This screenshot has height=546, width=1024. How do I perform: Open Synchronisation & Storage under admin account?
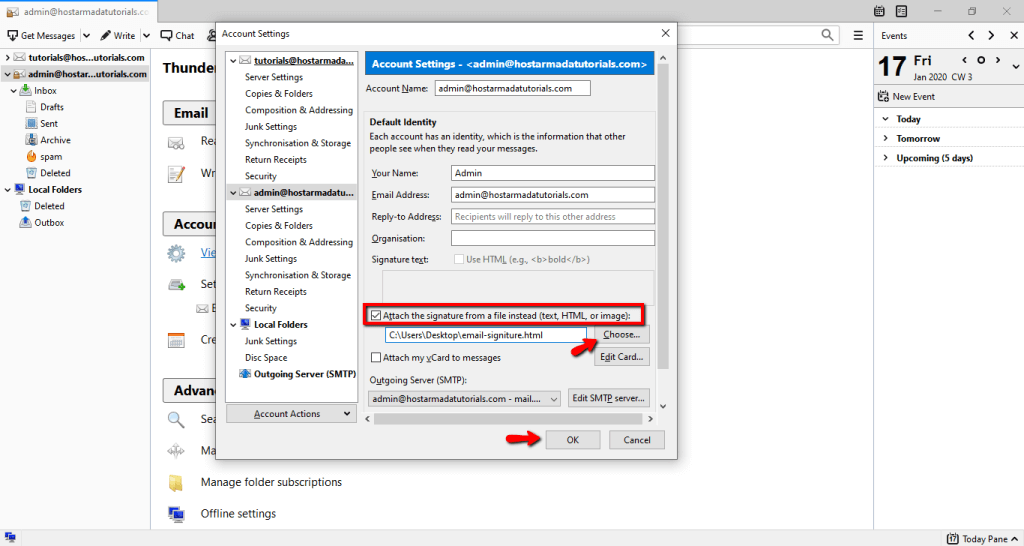(x=298, y=275)
